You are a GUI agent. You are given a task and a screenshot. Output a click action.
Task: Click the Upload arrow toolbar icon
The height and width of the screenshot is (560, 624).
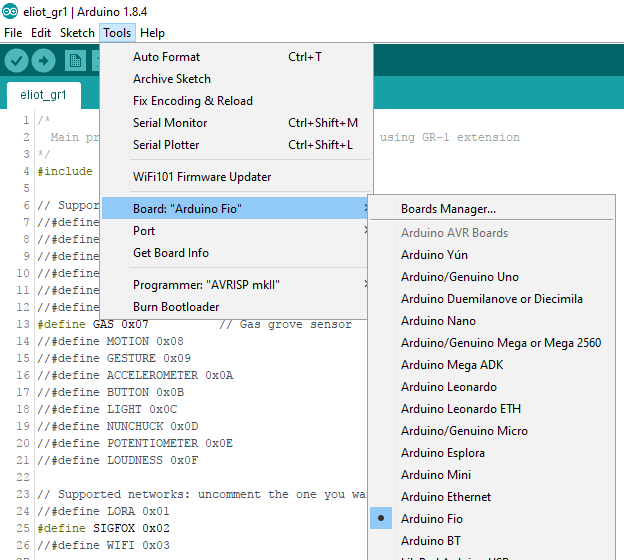click(43, 60)
